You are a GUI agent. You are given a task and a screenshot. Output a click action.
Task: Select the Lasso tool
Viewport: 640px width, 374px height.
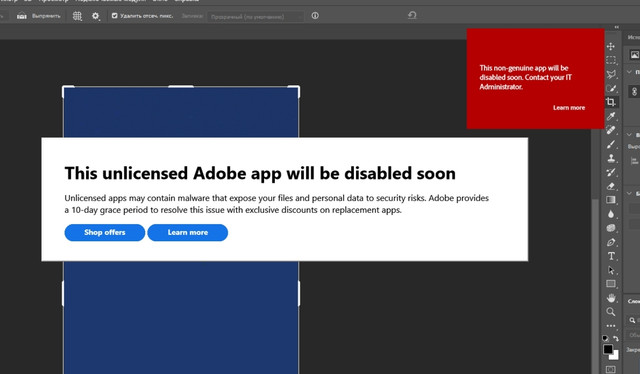point(611,74)
